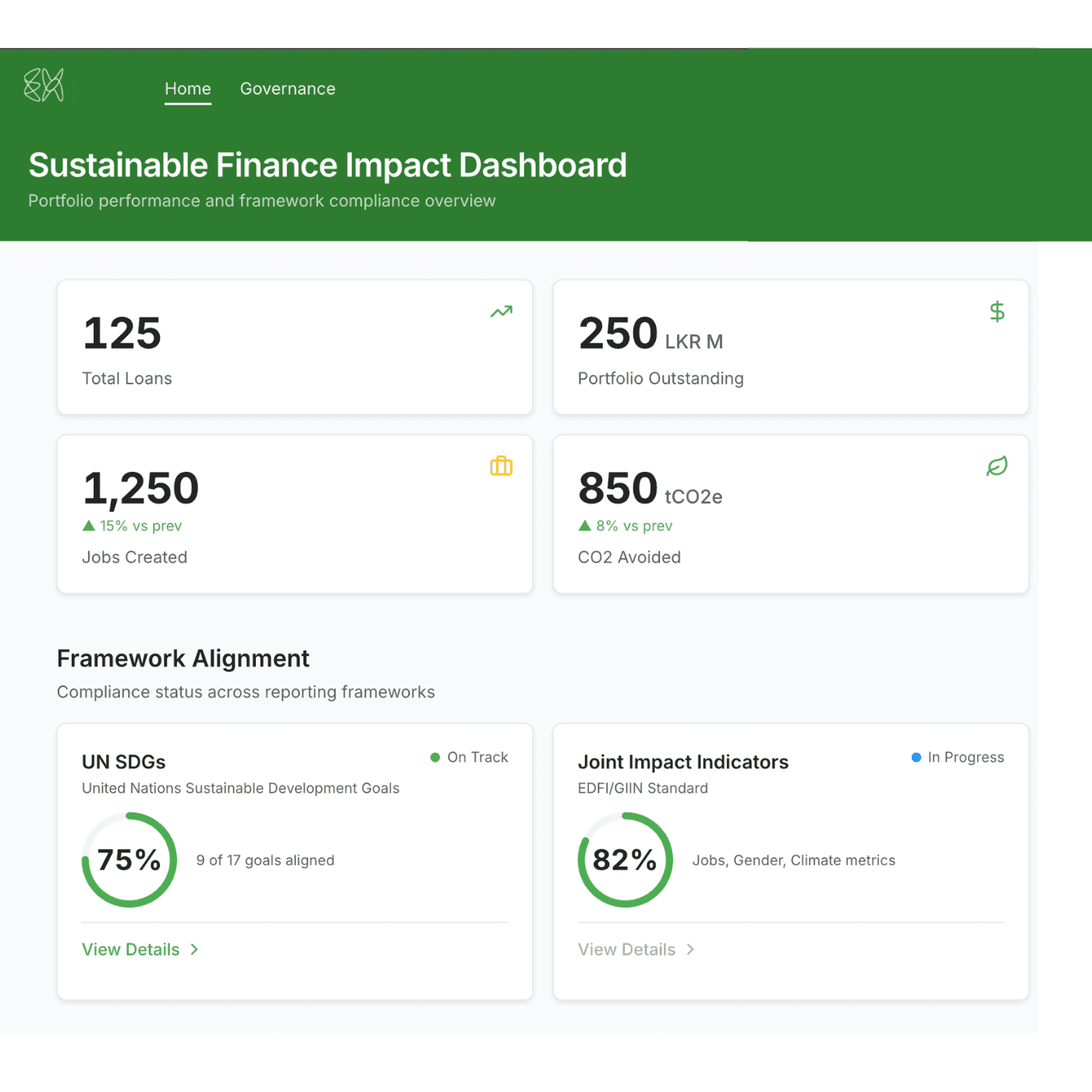Open the Home tab

click(x=188, y=89)
